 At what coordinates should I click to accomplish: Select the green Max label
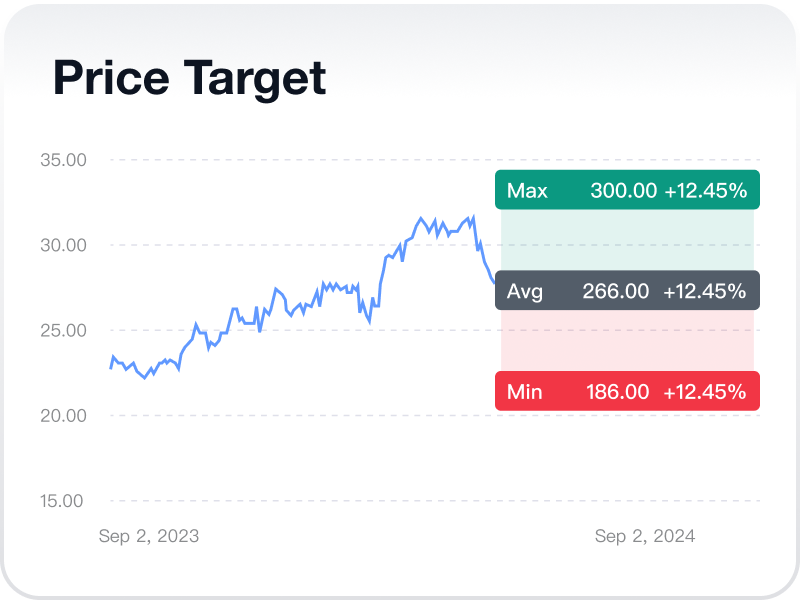(x=527, y=190)
